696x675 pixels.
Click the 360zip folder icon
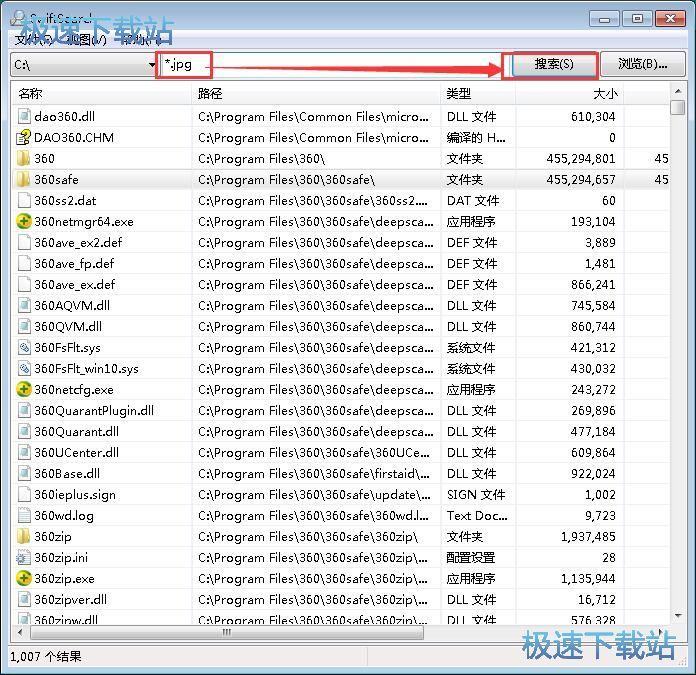point(24,537)
